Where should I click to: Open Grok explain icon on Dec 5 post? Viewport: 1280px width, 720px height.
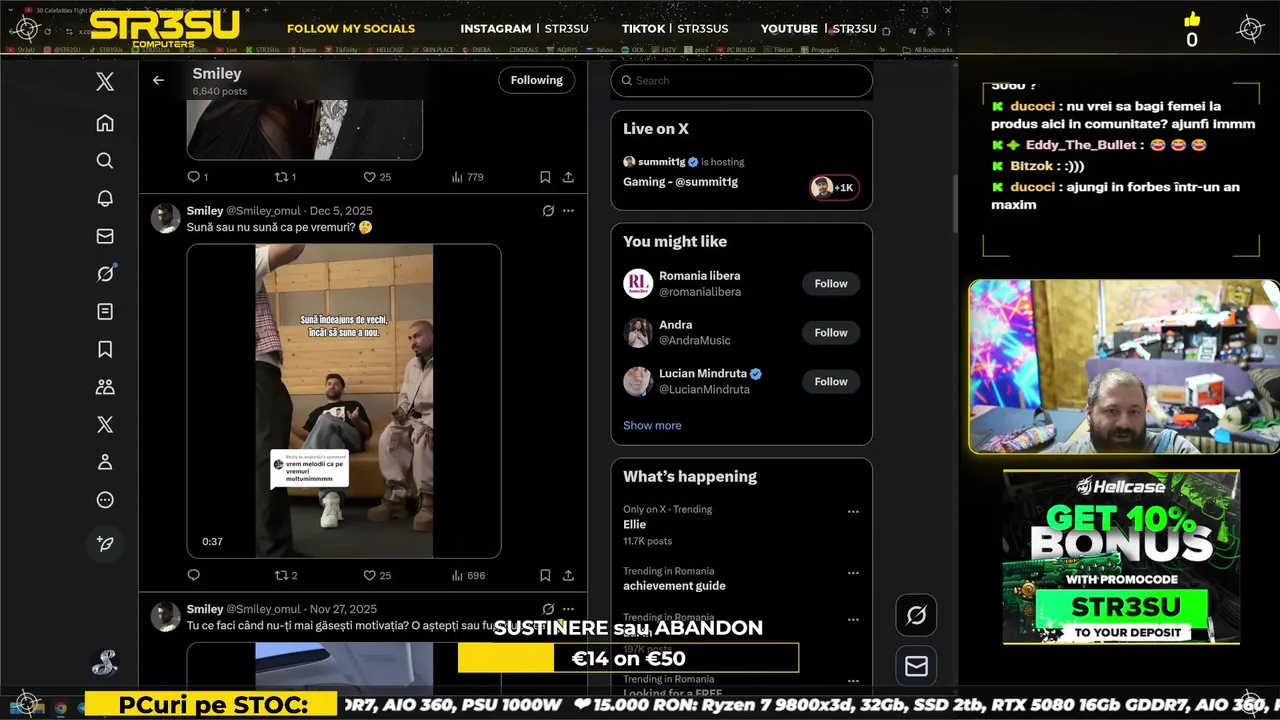click(548, 211)
